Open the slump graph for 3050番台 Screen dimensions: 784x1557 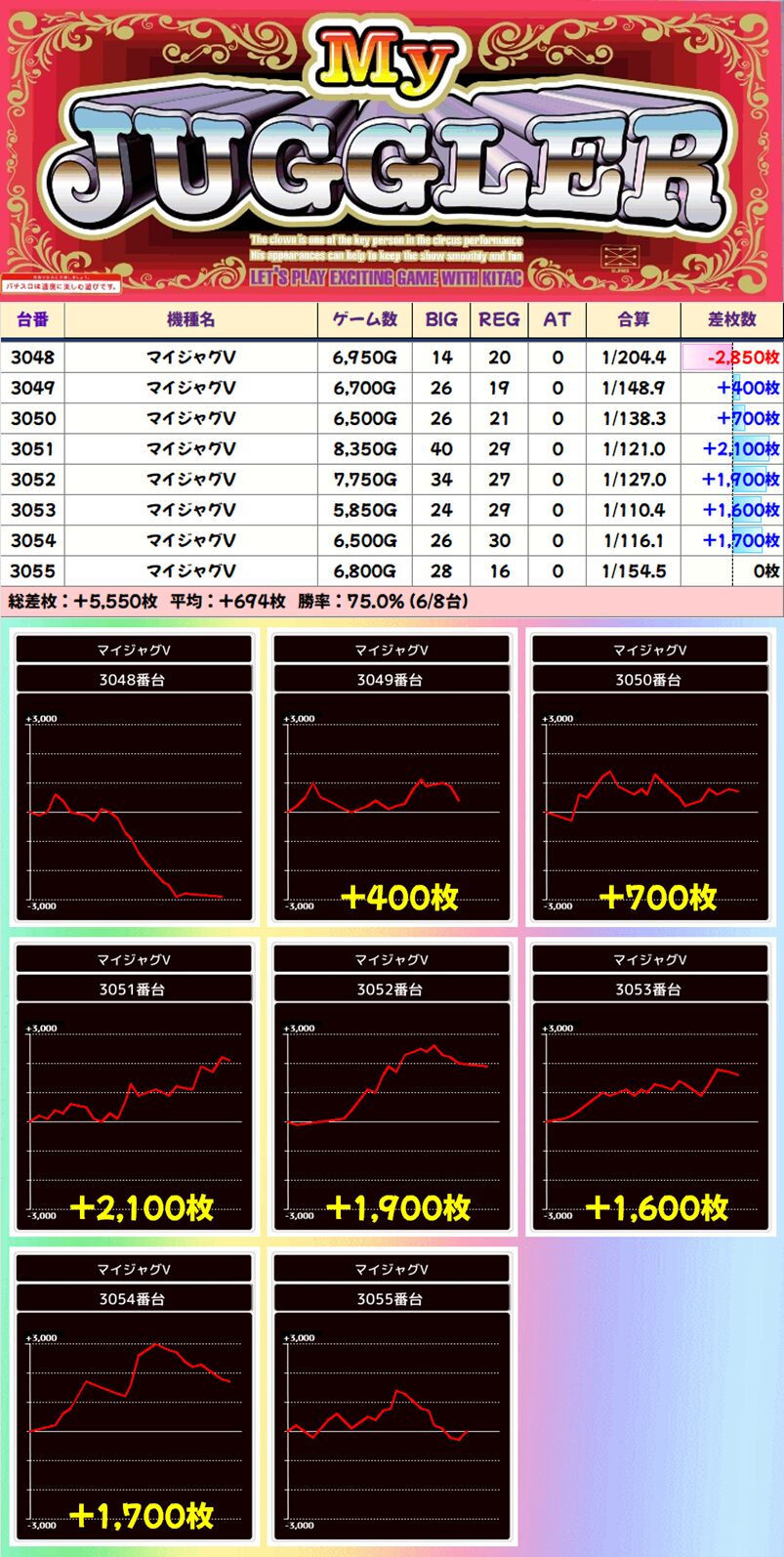649,809
